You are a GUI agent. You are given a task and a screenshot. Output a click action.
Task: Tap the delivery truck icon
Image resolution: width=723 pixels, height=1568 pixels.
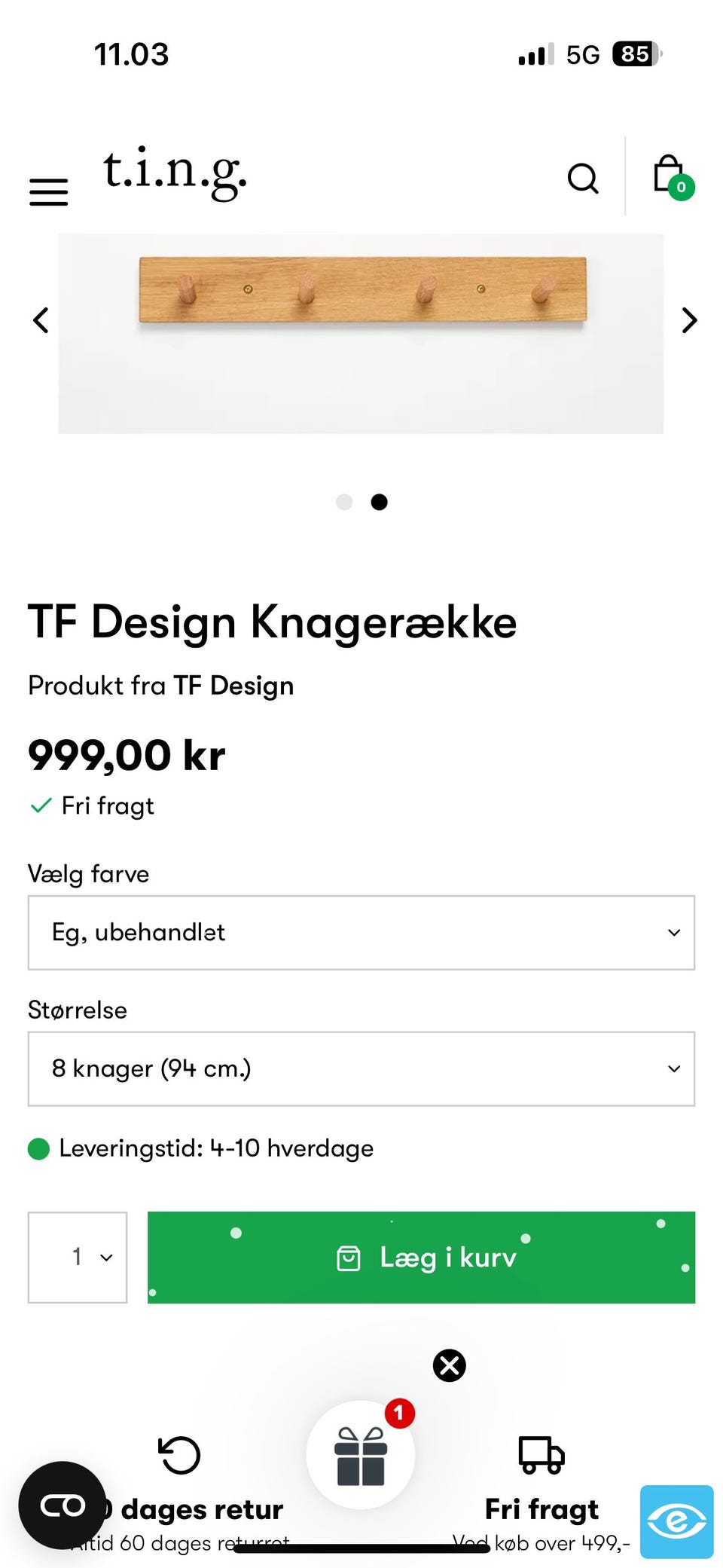(x=541, y=1454)
